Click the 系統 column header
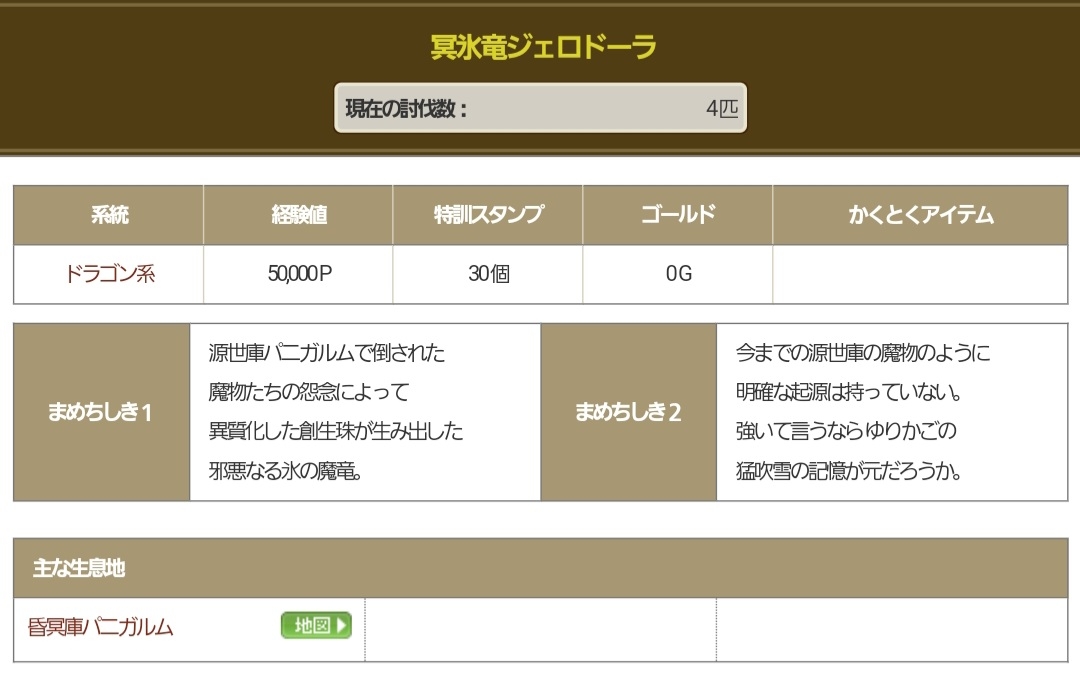Screen dimensions: 1080x680 click(x=109, y=215)
